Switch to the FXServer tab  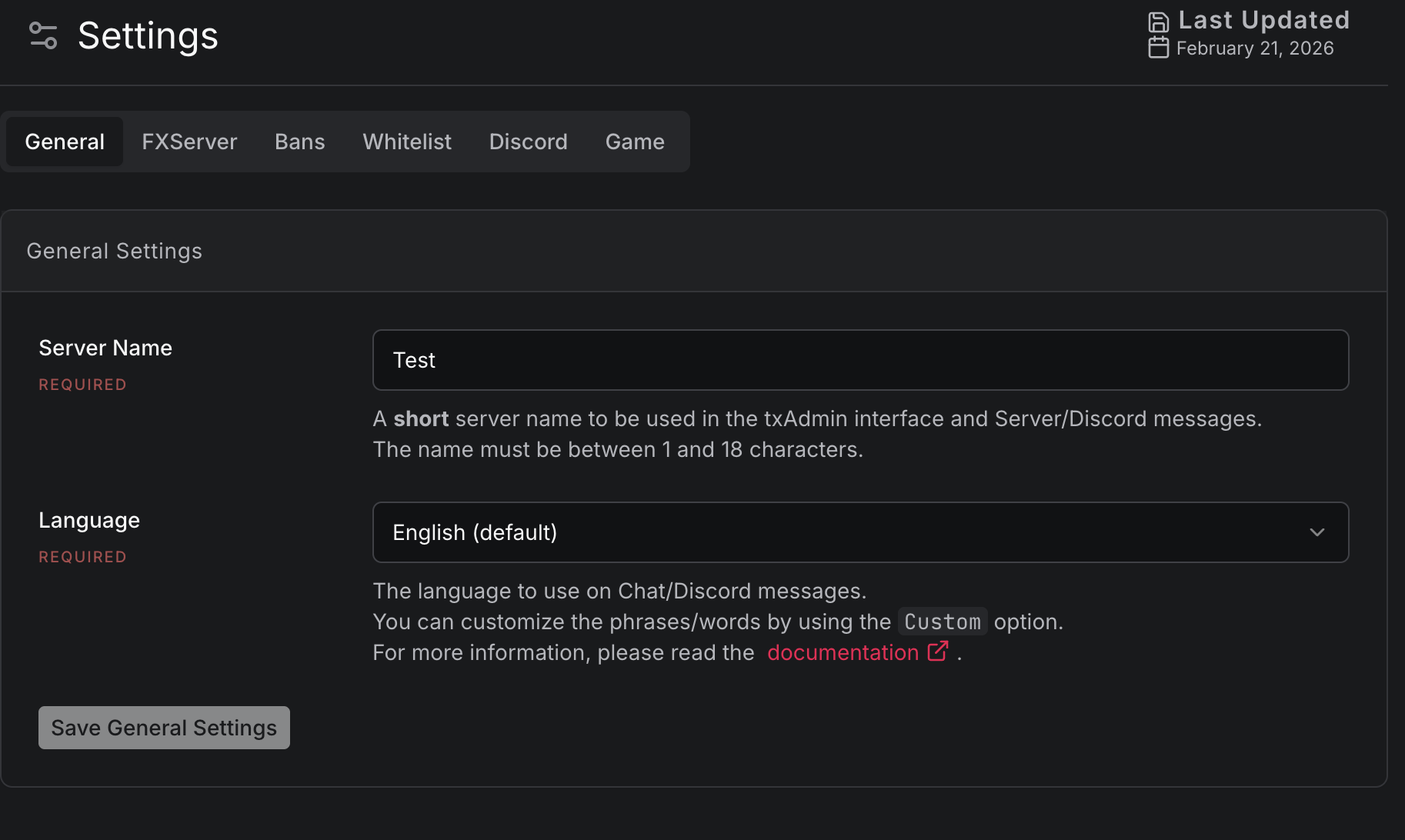189,142
